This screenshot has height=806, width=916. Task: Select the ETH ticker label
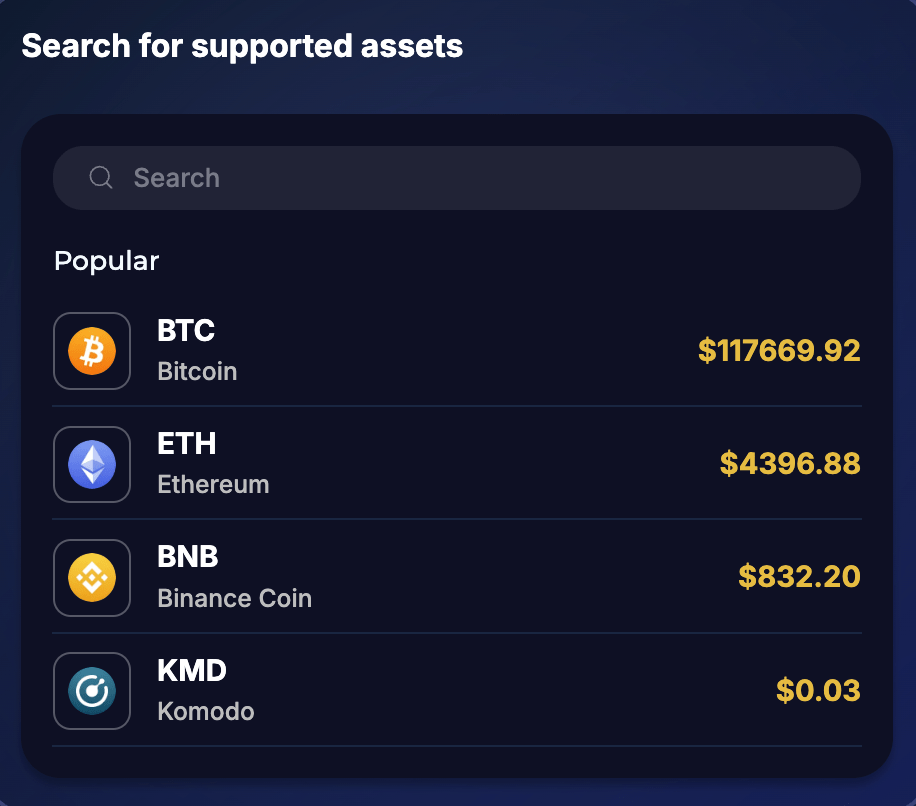tap(186, 443)
